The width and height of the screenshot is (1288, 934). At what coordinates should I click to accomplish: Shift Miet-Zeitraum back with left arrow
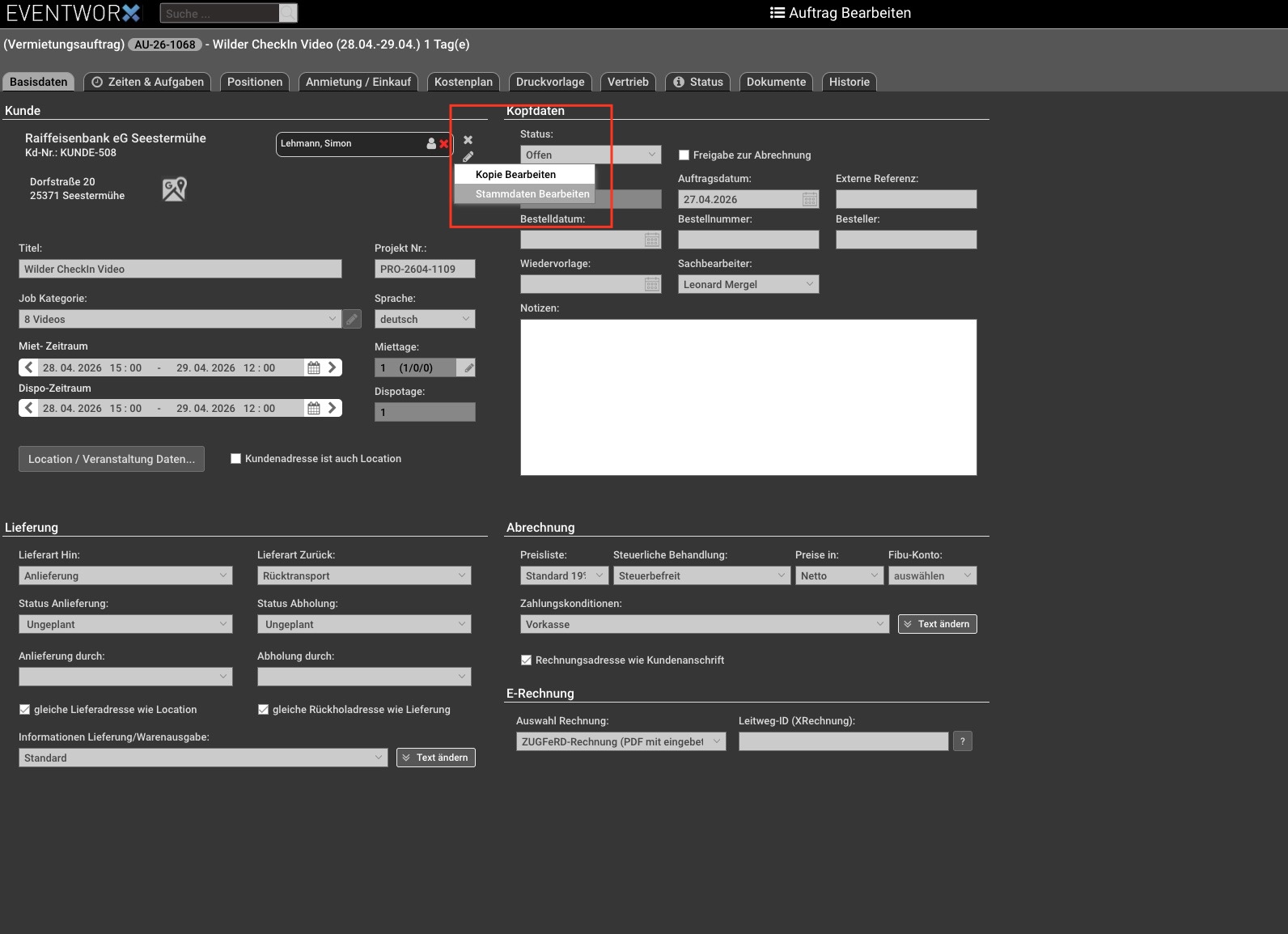[29, 367]
